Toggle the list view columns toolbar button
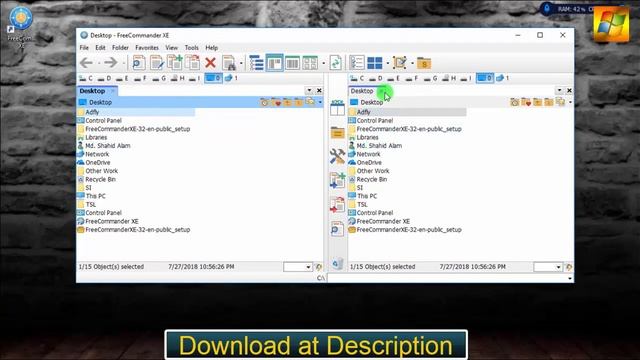This screenshot has height=360, width=640. coord(292,63)
